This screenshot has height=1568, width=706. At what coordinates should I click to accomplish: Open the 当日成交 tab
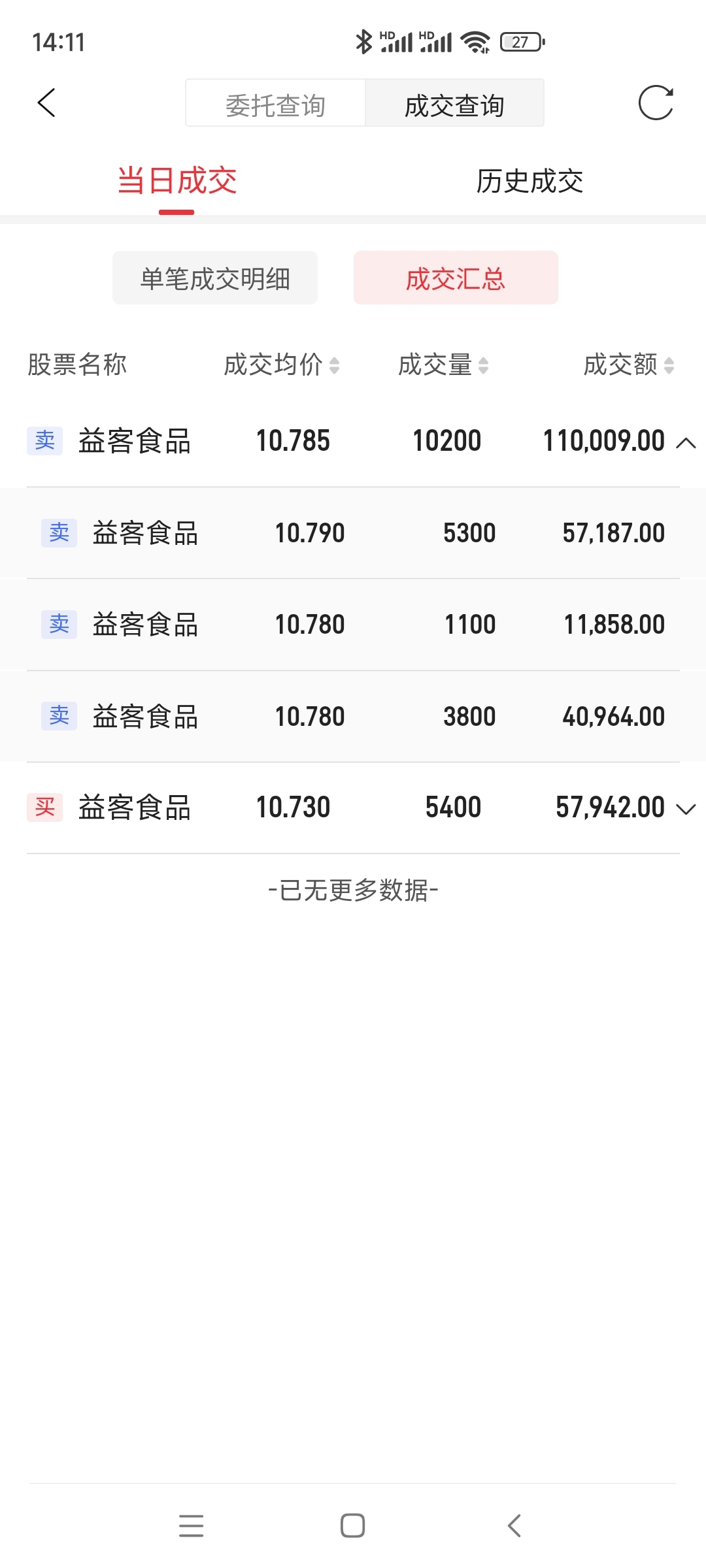pos(176,181)
